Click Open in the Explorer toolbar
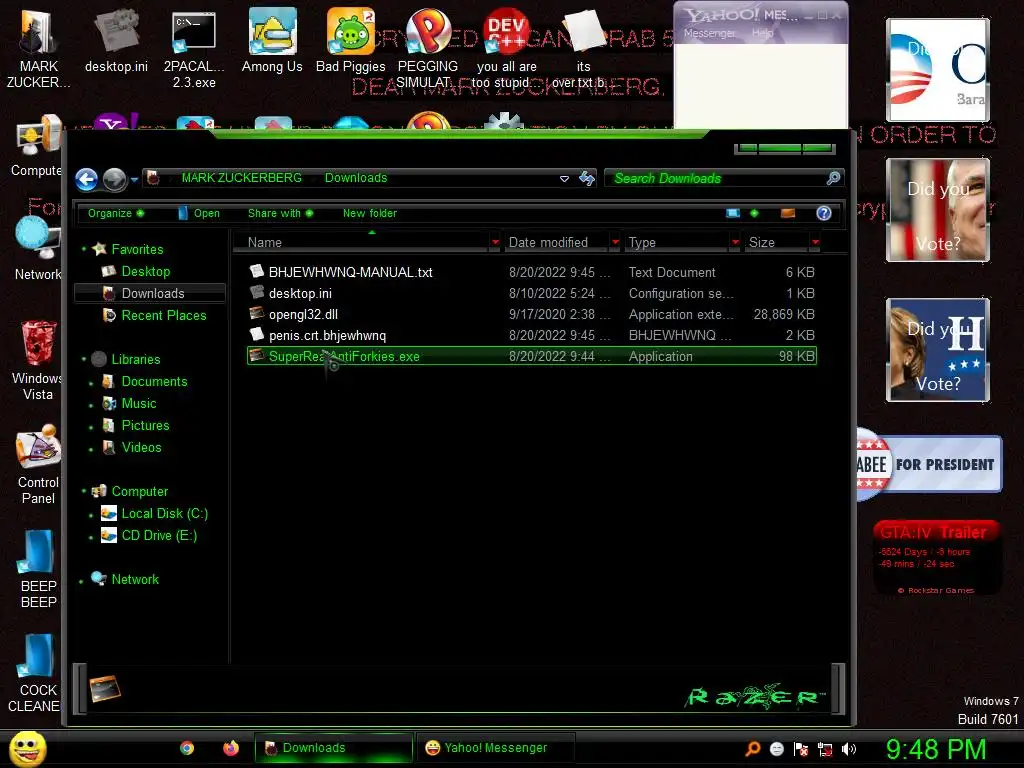The width and height of the screenshot is (1024, 768). 199,214
